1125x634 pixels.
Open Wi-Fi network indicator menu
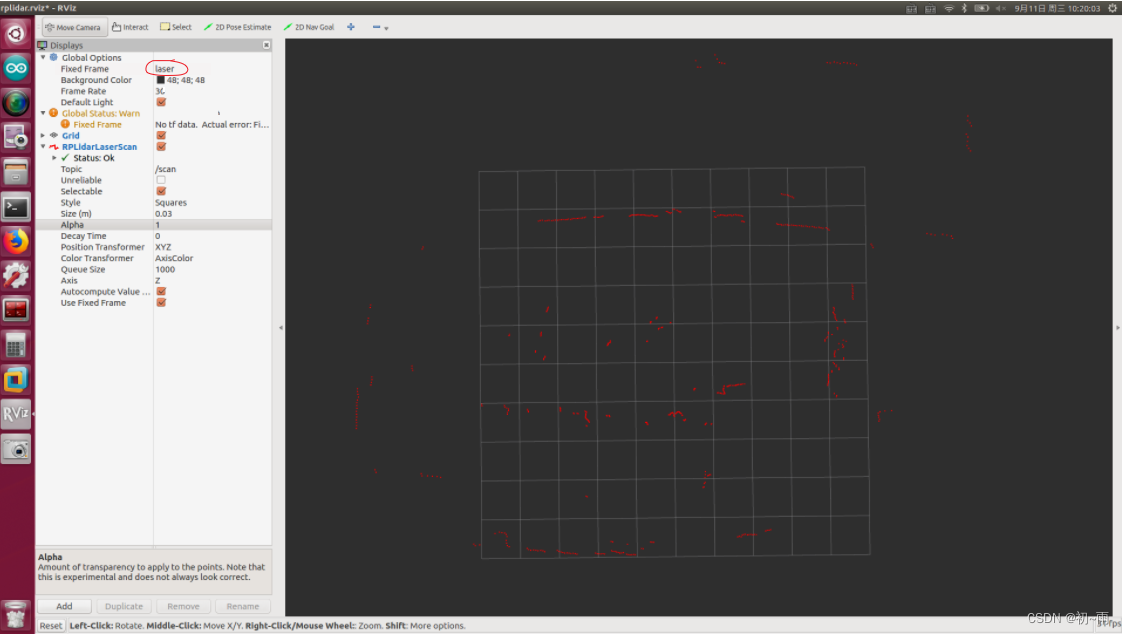click(x=949, y=8)
